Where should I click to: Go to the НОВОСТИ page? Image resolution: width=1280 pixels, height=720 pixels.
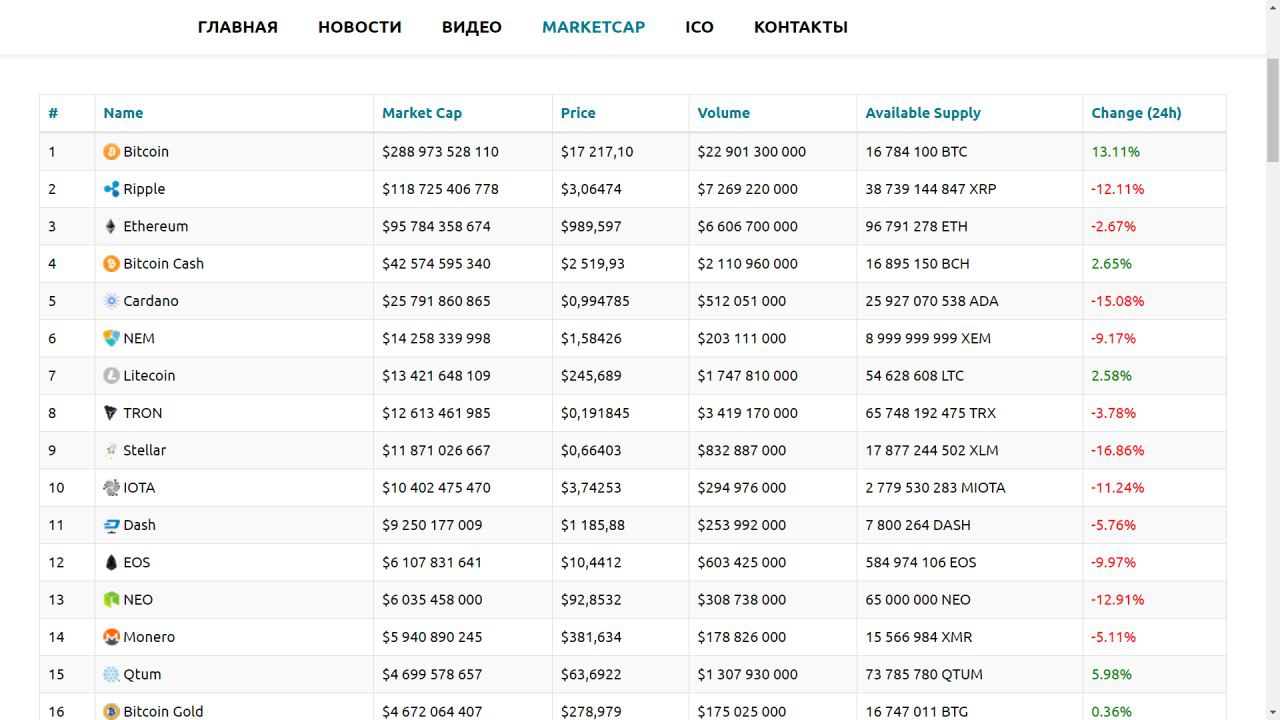(360, 27)
